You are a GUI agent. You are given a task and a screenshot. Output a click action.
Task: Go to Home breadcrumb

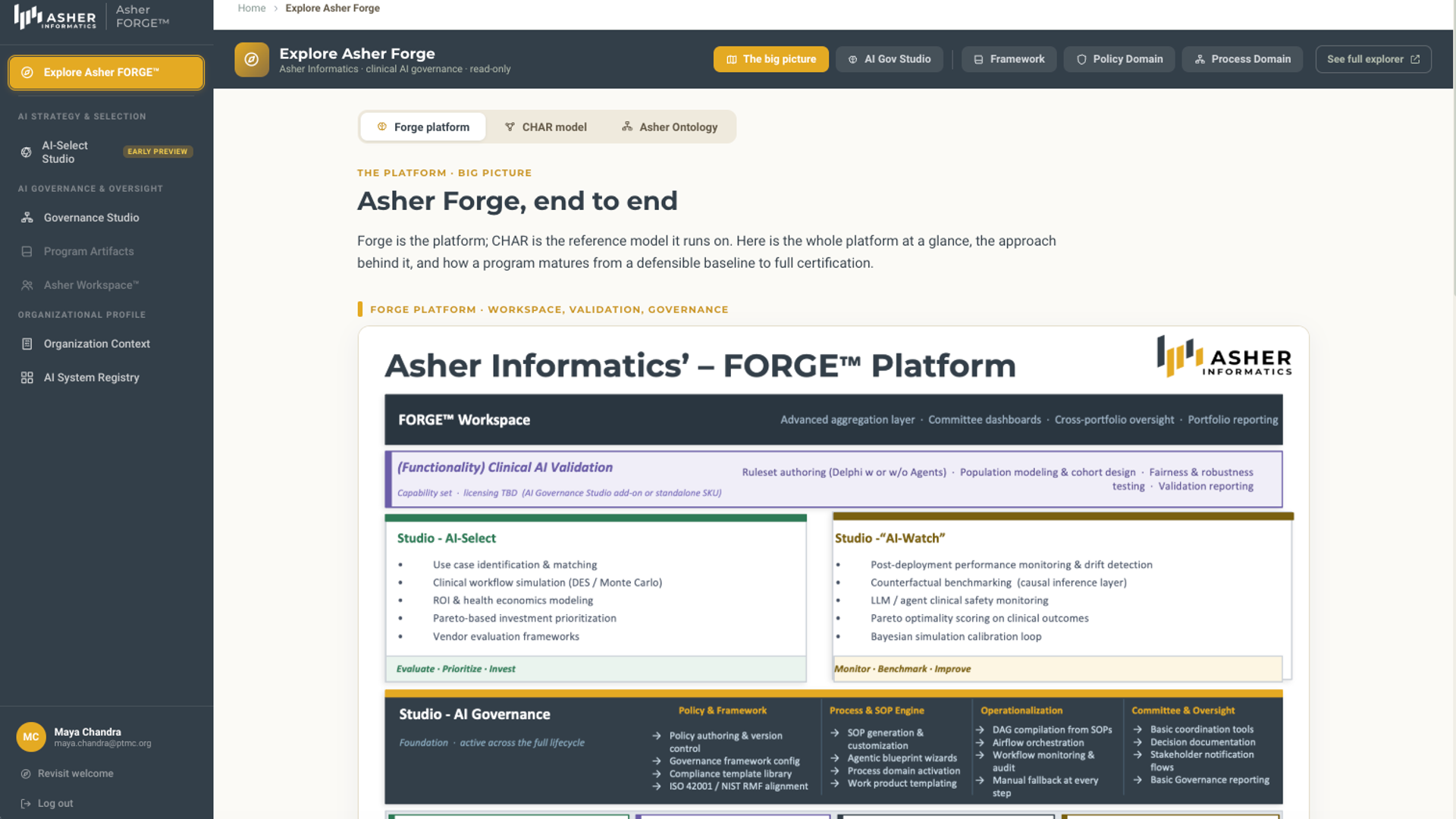(252, 8)
